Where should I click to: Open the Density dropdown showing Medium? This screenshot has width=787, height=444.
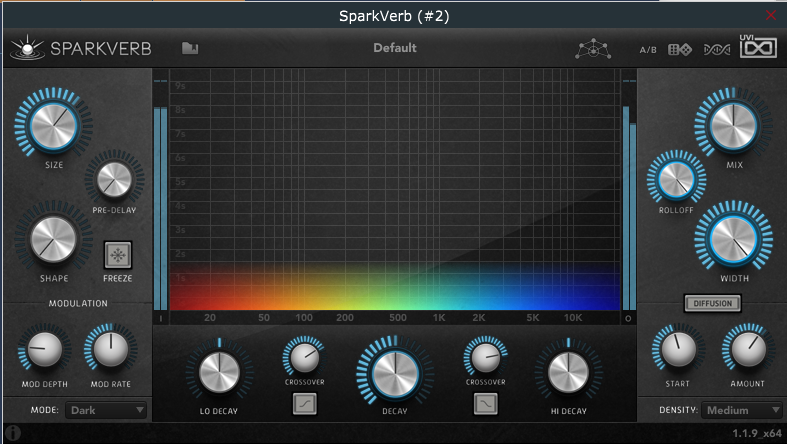(742, 410)
